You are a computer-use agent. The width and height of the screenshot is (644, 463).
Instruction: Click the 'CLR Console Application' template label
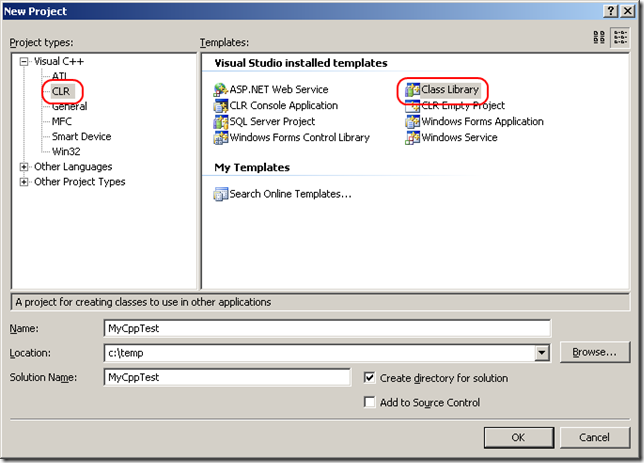284,106
